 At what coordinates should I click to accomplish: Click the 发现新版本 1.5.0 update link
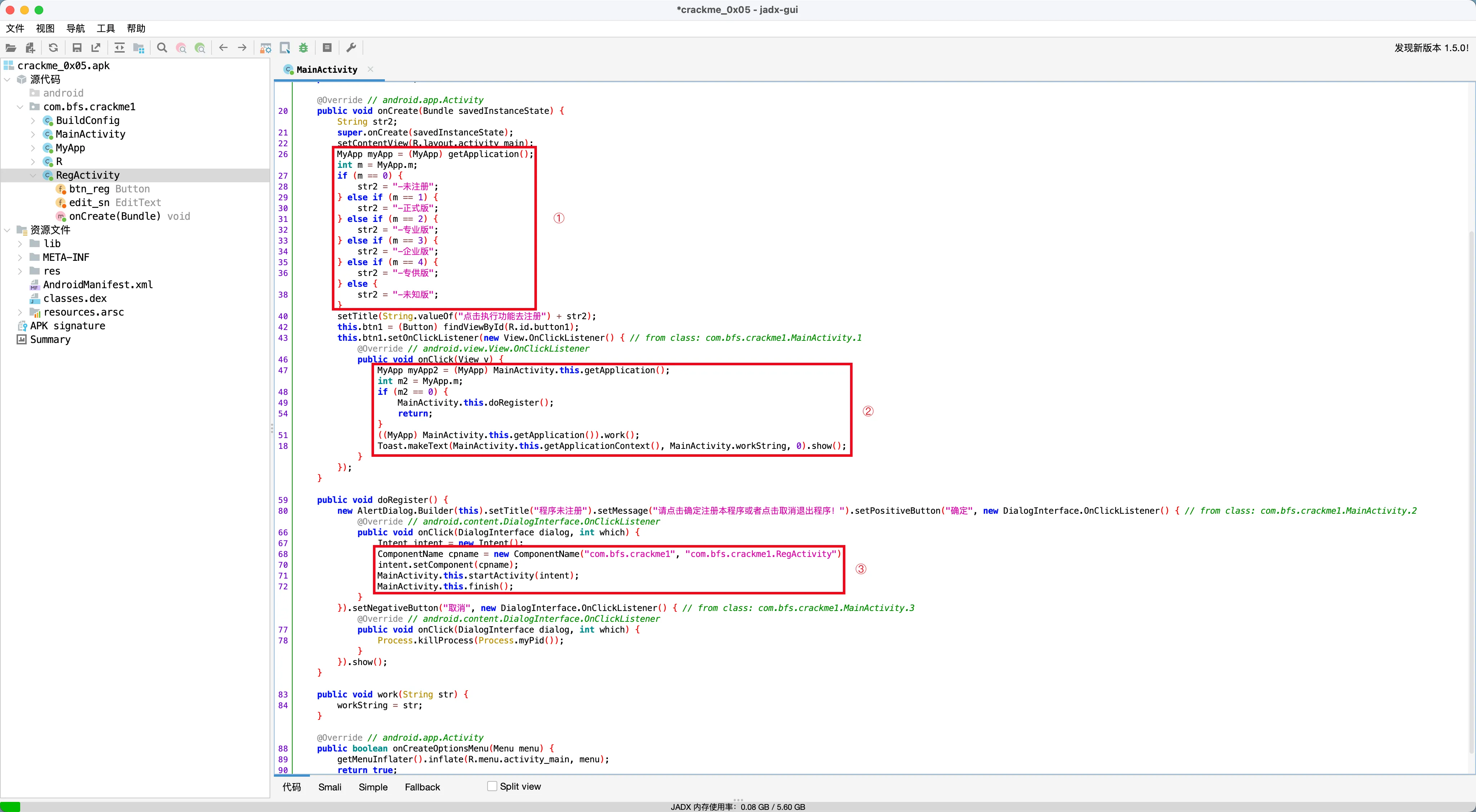pyautogui.click(x=1431, y=48)
